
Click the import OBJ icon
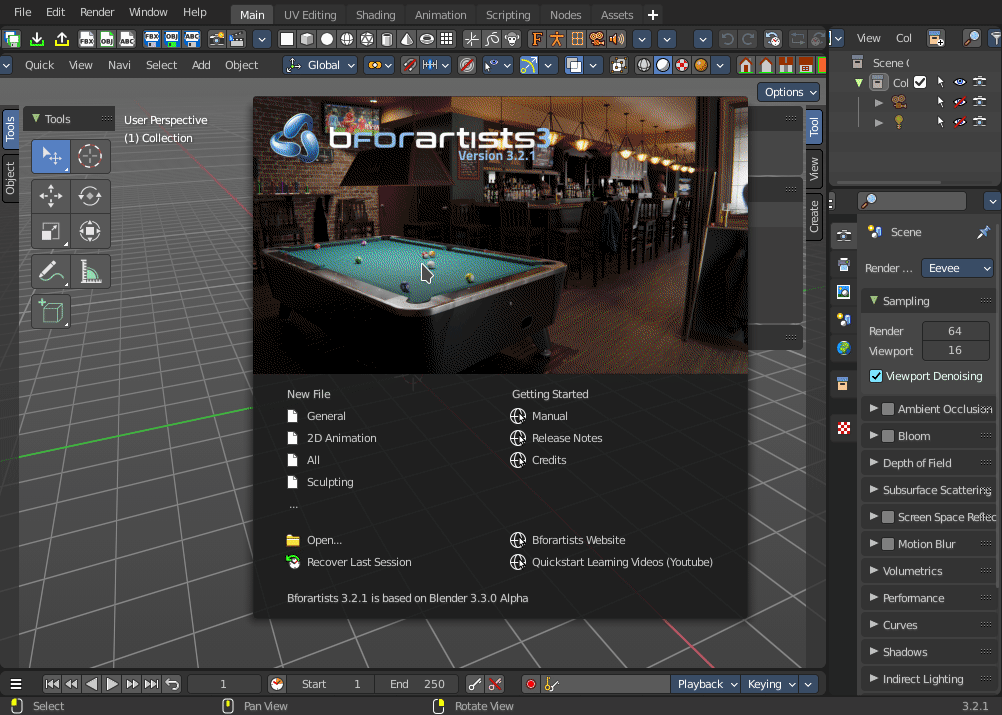(x=107, y=39)
